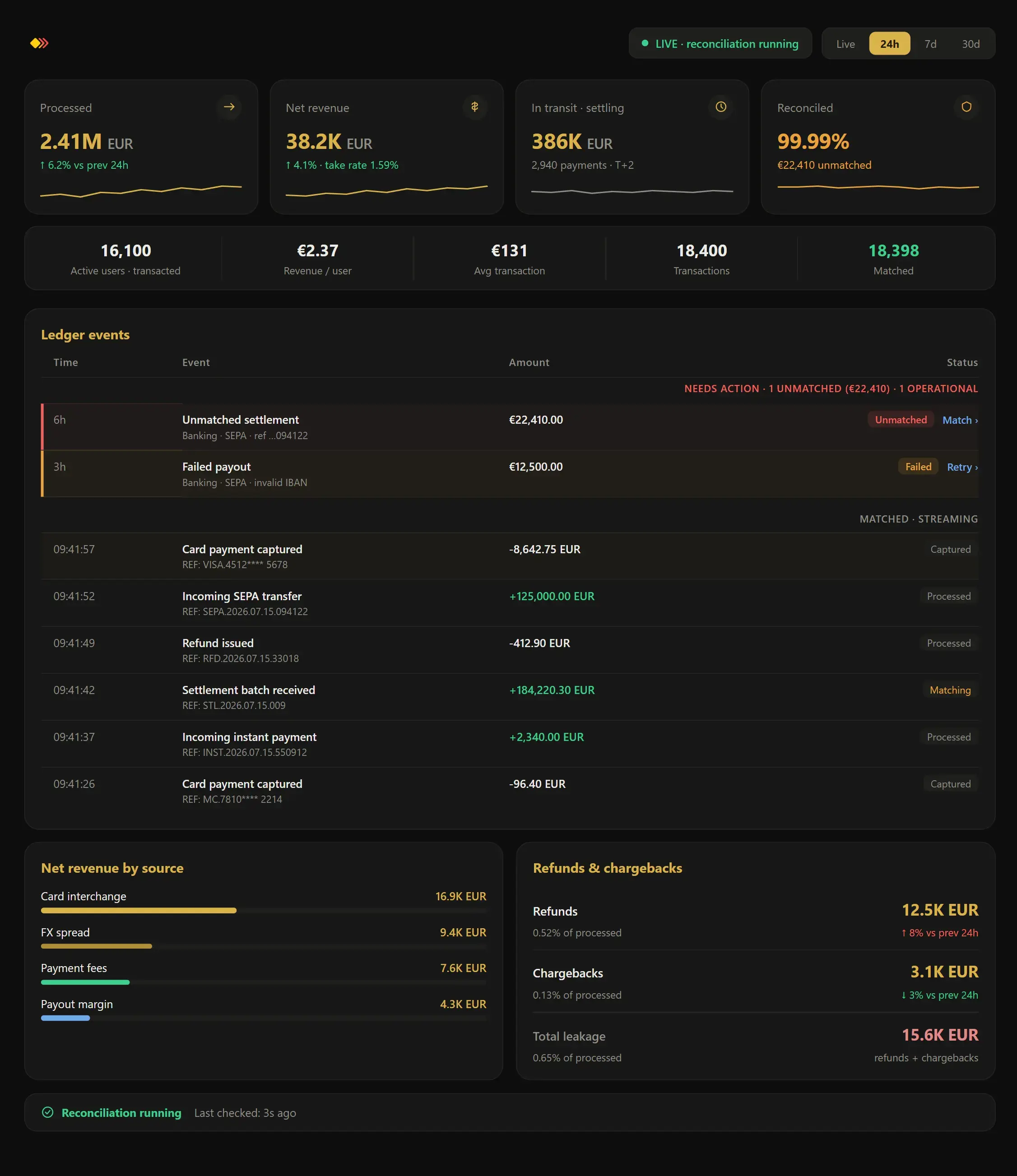Click the Chargebacks 3.1K EUR value
The height and width of the screenshot is (1176, 1017).
tap(944, 972)
